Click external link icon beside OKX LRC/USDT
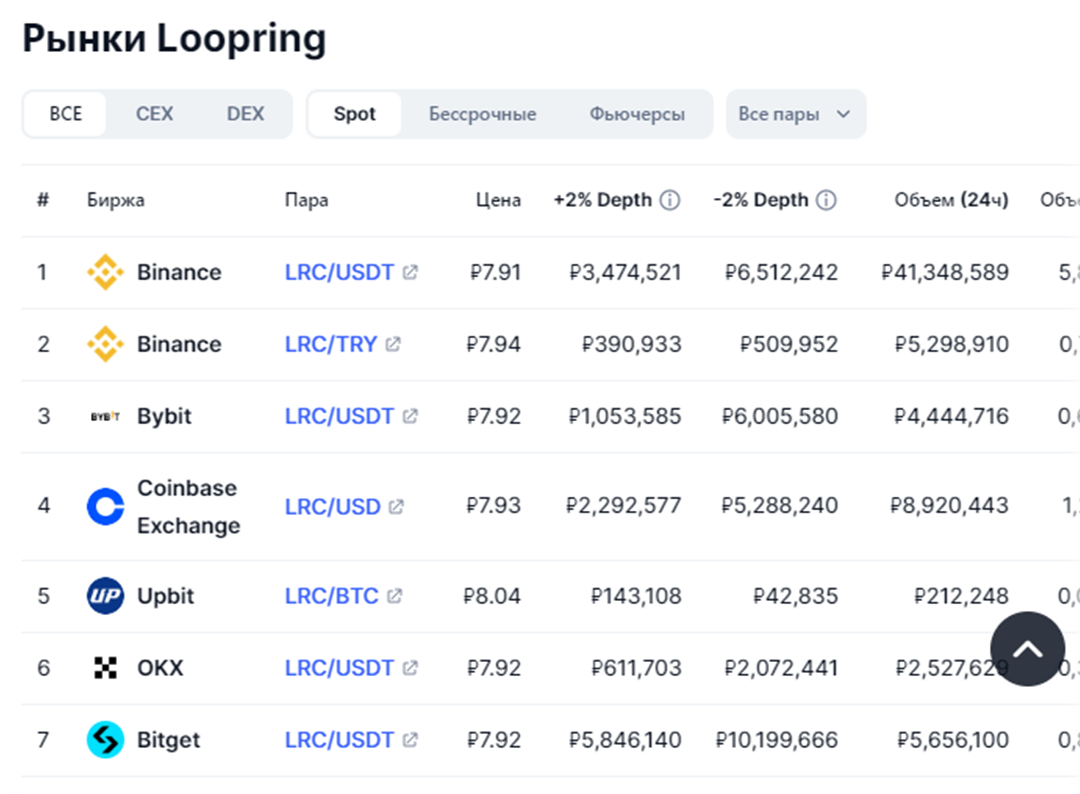The height and width of the screenshot is (794, 1080). pos(410,667)
